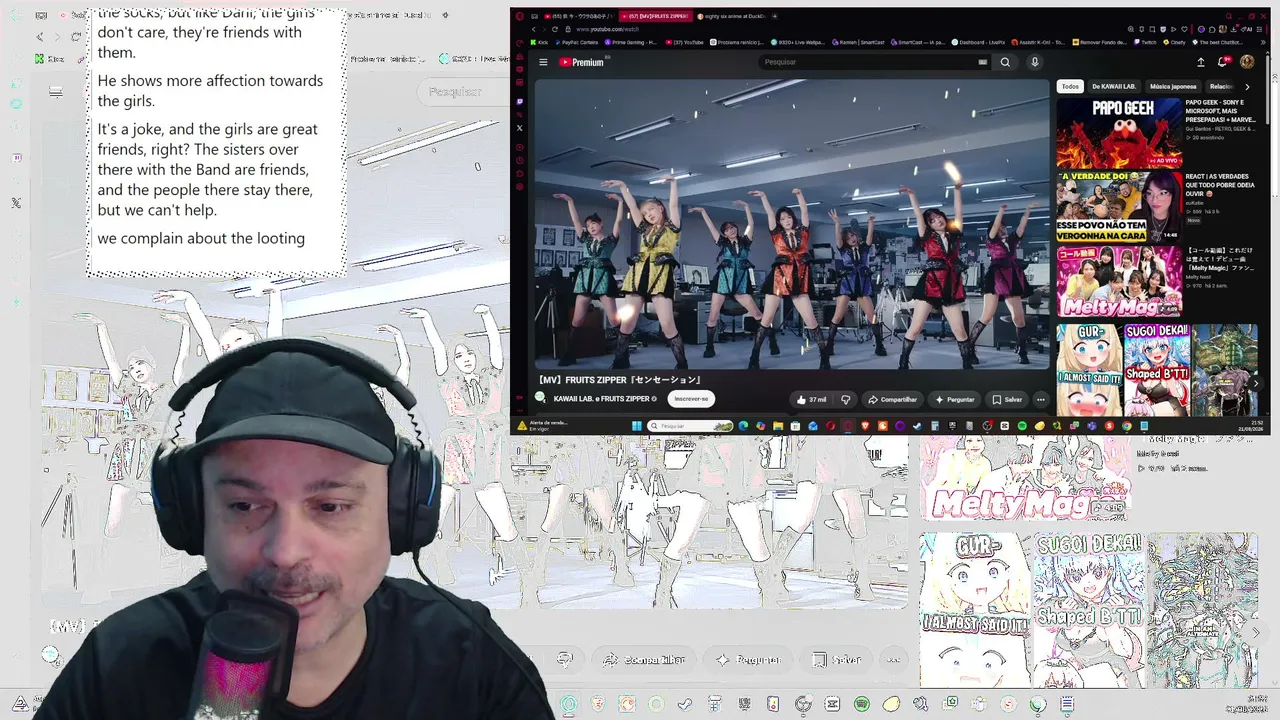The width and height of the screenshot is (1280, 720).
Task: Open the PayPal Carteira bookmark
Action: pyautogui.click(x=578, y=42)
